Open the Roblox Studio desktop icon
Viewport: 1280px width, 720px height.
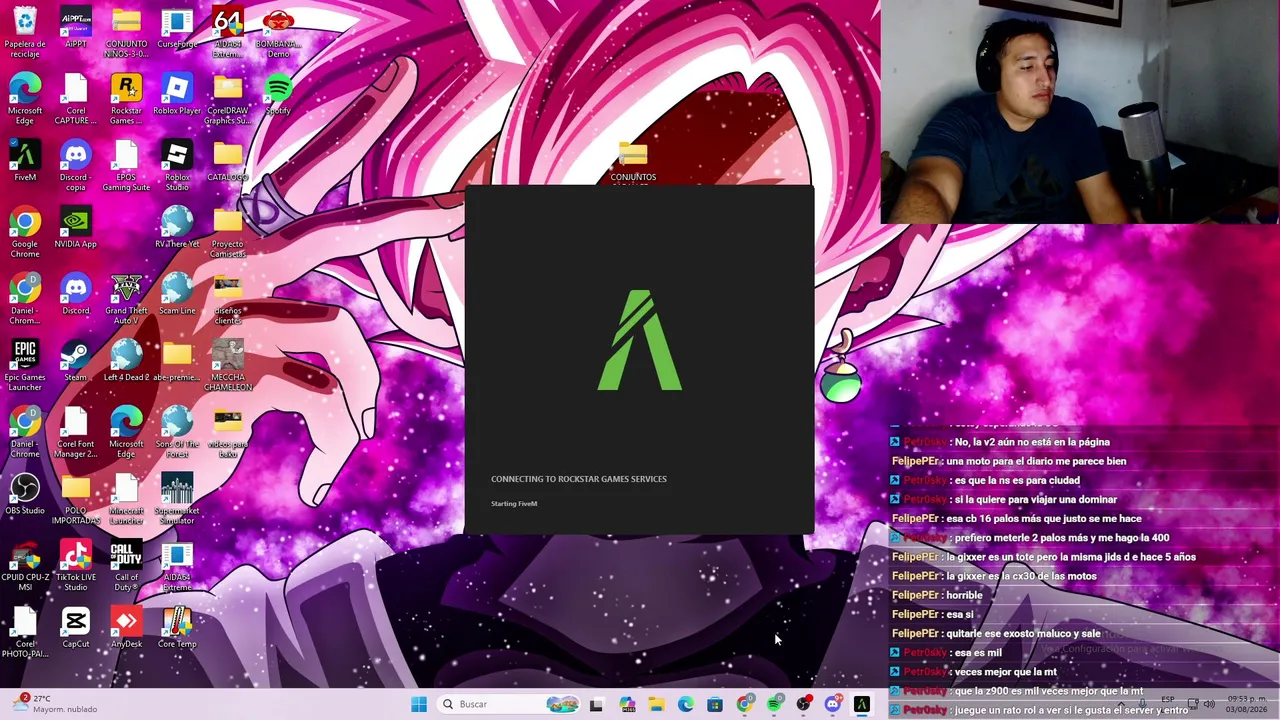click(x=177, y=166)
